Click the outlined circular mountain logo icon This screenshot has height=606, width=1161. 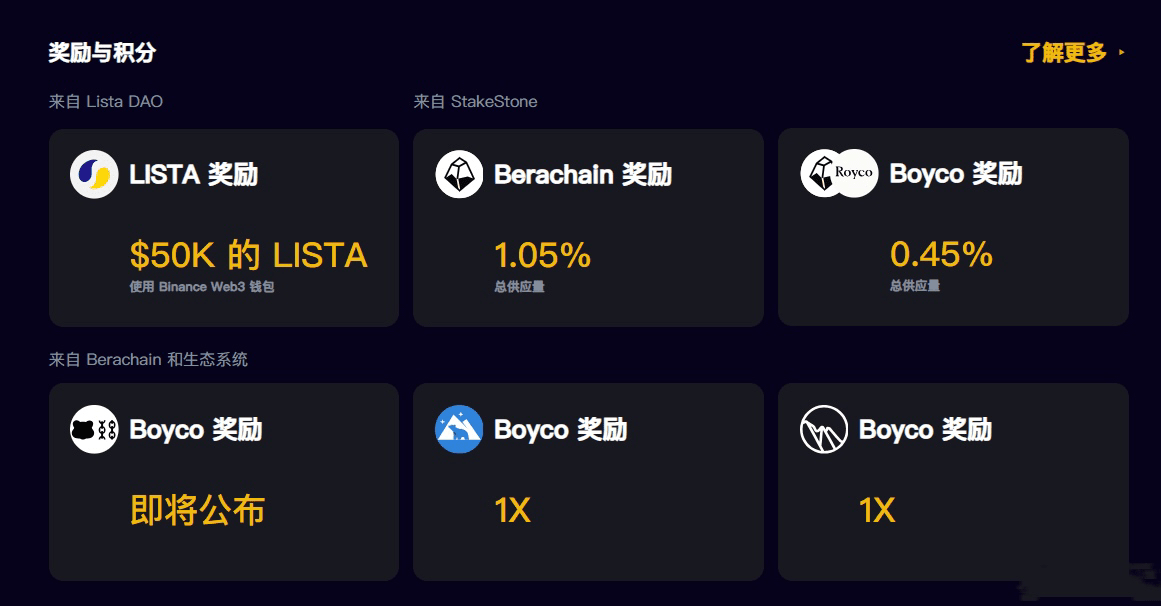point(824,429)
